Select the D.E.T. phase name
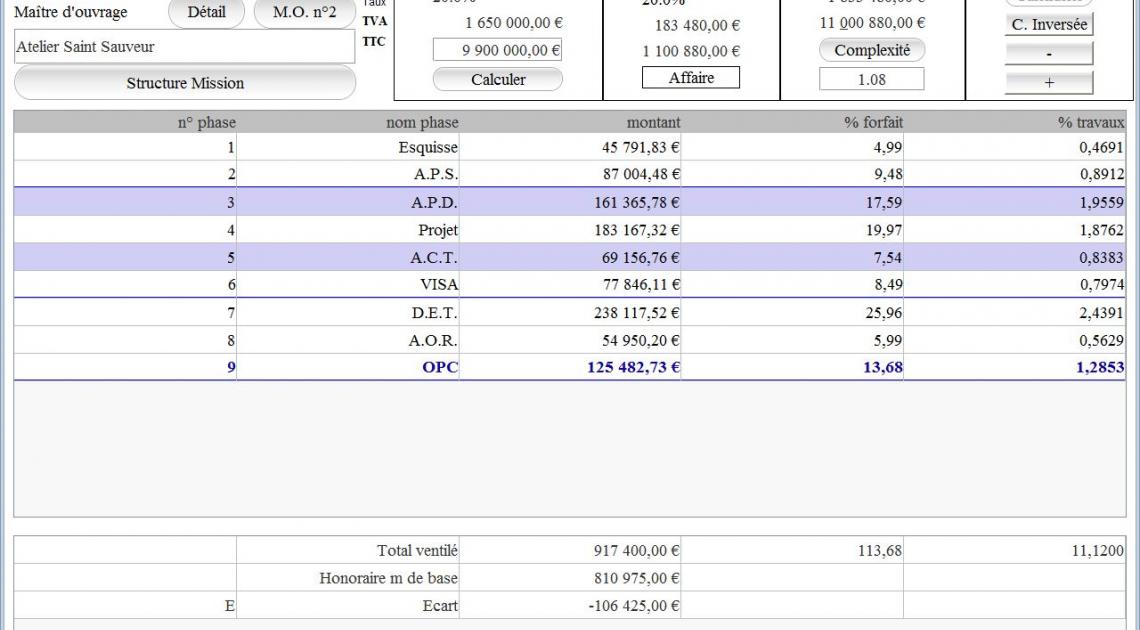Screen dimensions: 1140x630 tap(435, 312)
